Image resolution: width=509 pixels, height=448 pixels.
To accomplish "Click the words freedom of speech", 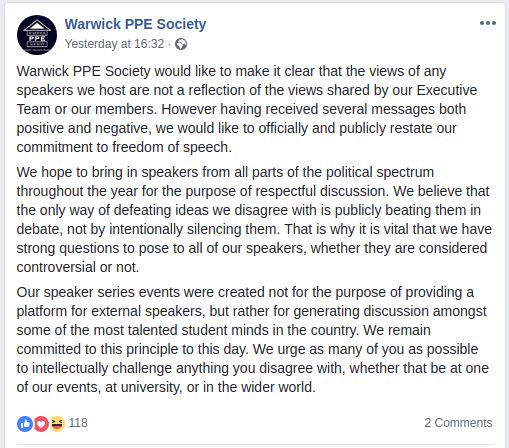I will pos(171,147).
